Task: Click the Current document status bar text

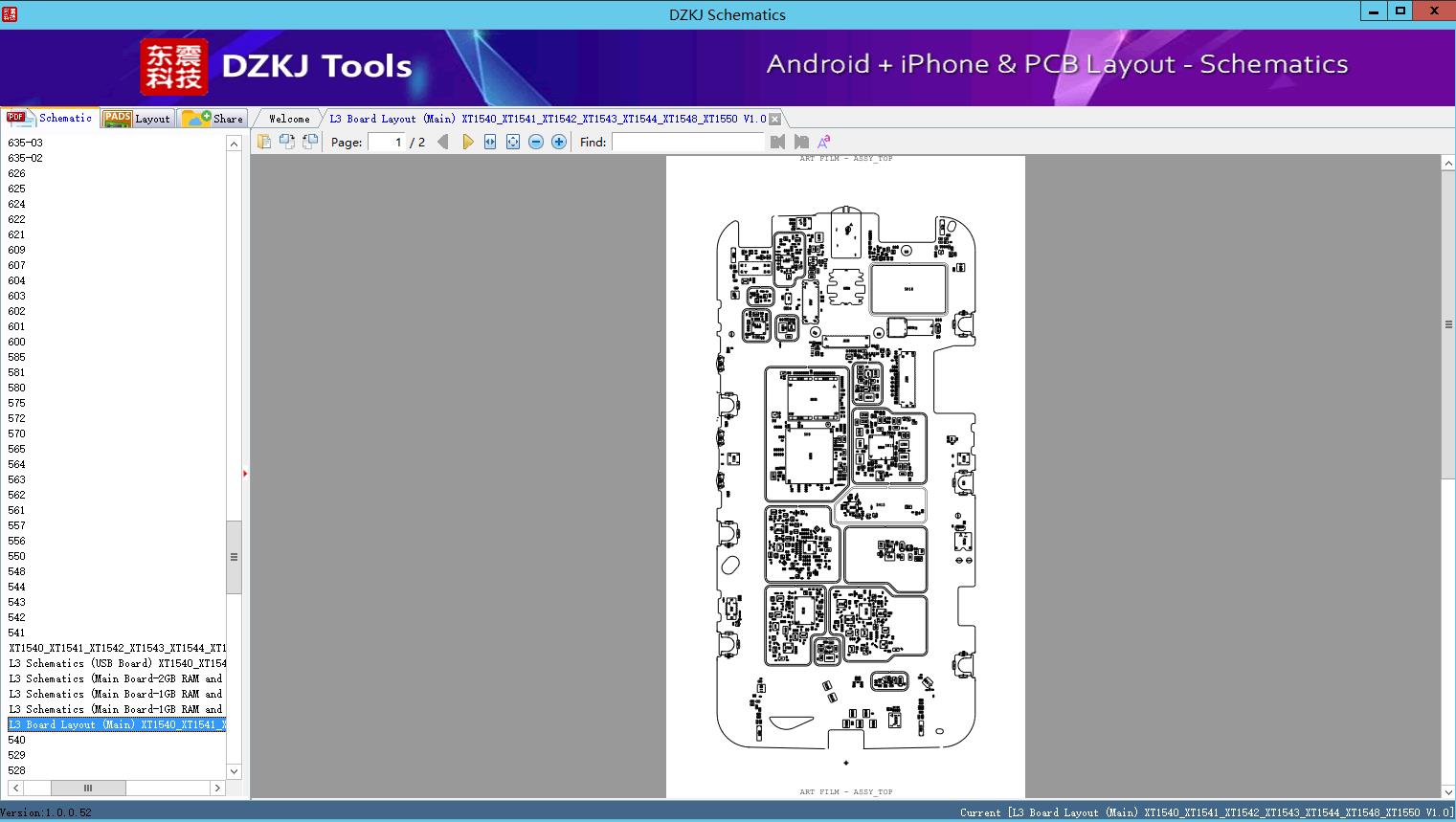Action: click(x=1206, y=812)
